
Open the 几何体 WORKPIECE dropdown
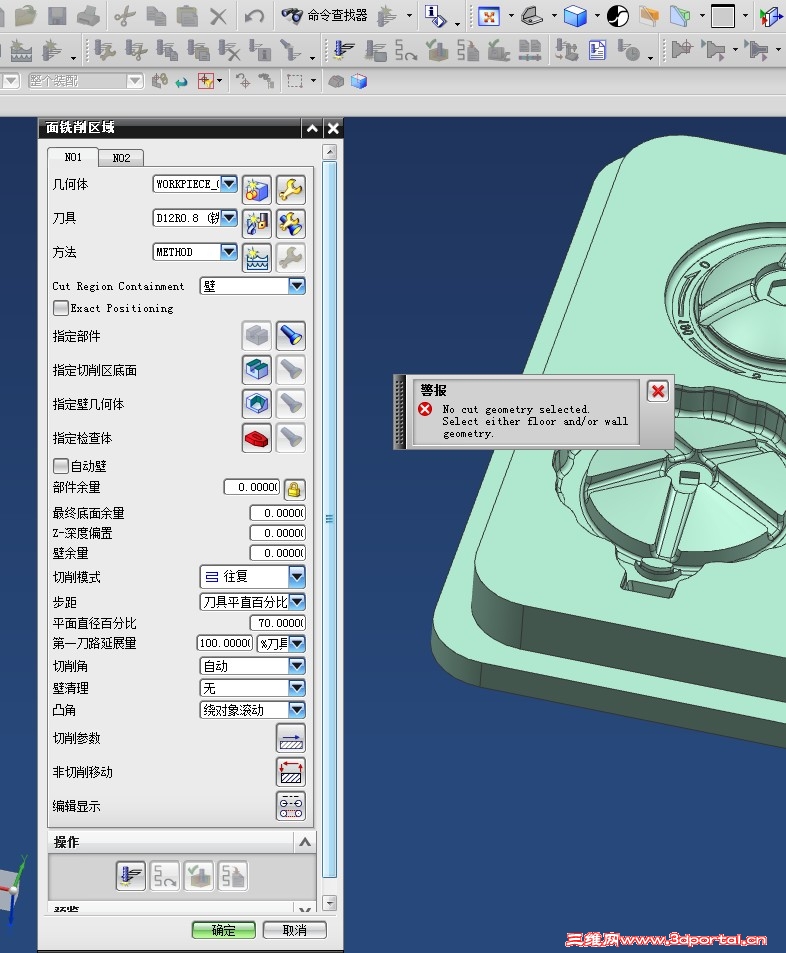[x=229, y=184]
